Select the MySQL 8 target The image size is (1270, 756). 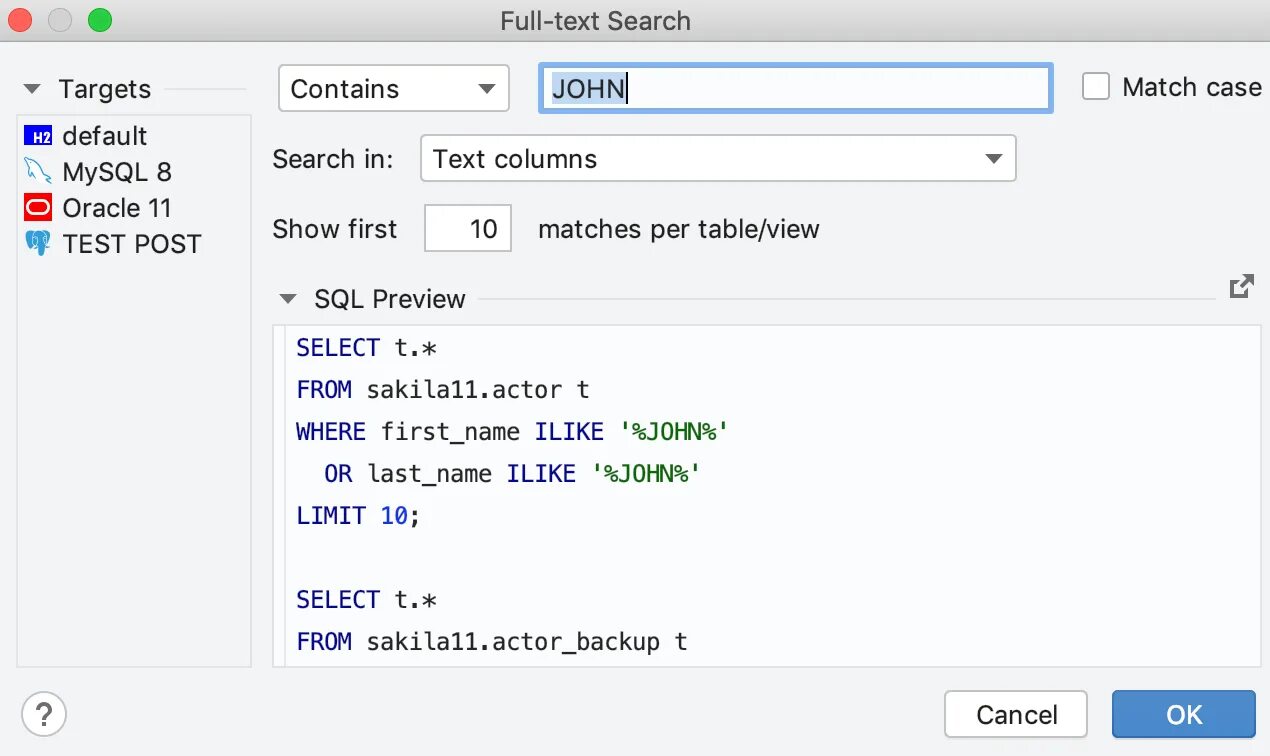116,172
